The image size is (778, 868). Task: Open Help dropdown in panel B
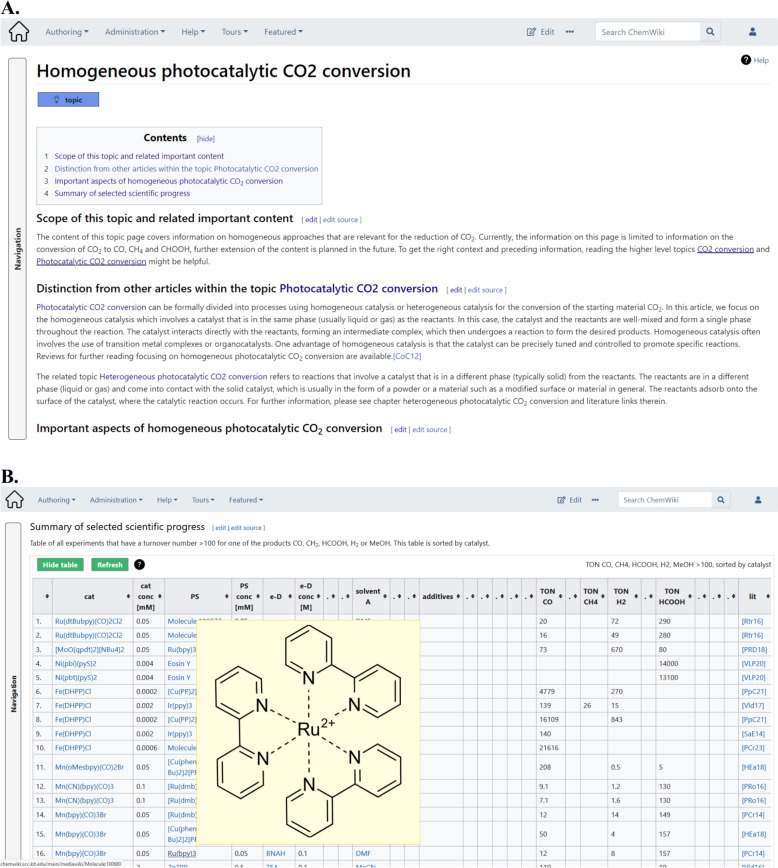coord(167,500)
